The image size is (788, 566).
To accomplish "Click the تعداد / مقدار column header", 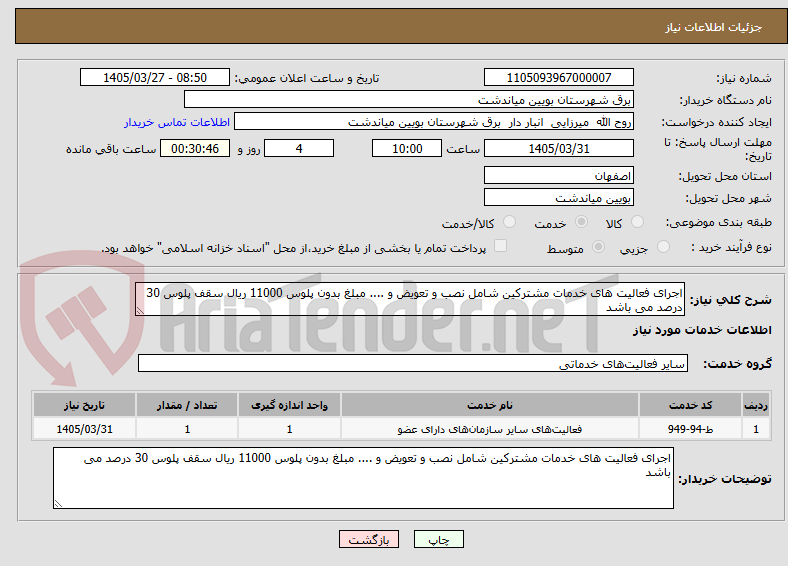I will (187, 405).
